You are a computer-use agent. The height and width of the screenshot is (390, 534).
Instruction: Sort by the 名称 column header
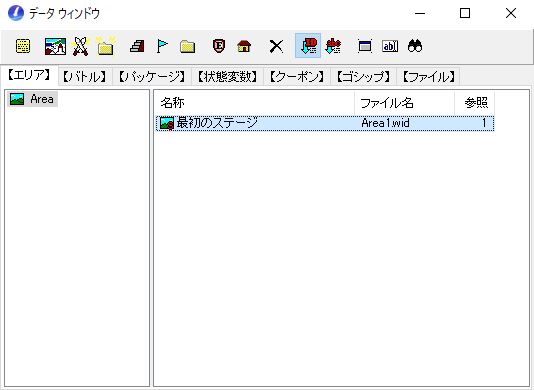point(255,103)
